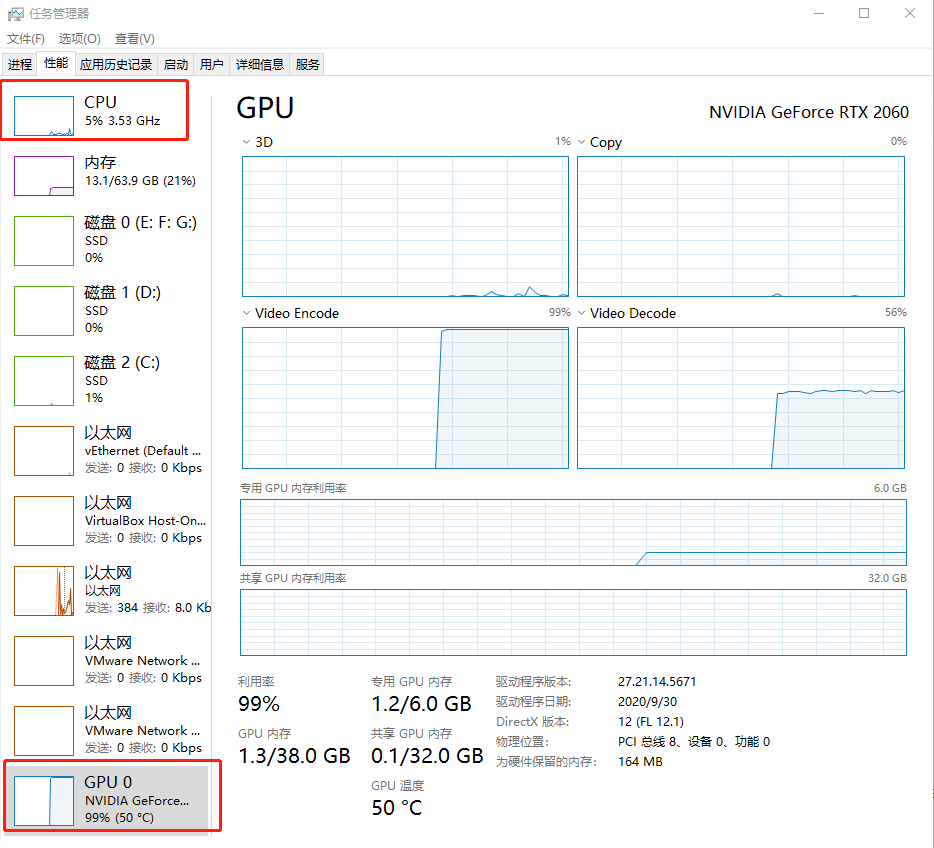Switch to the 启动 tab

click(176, 64)
